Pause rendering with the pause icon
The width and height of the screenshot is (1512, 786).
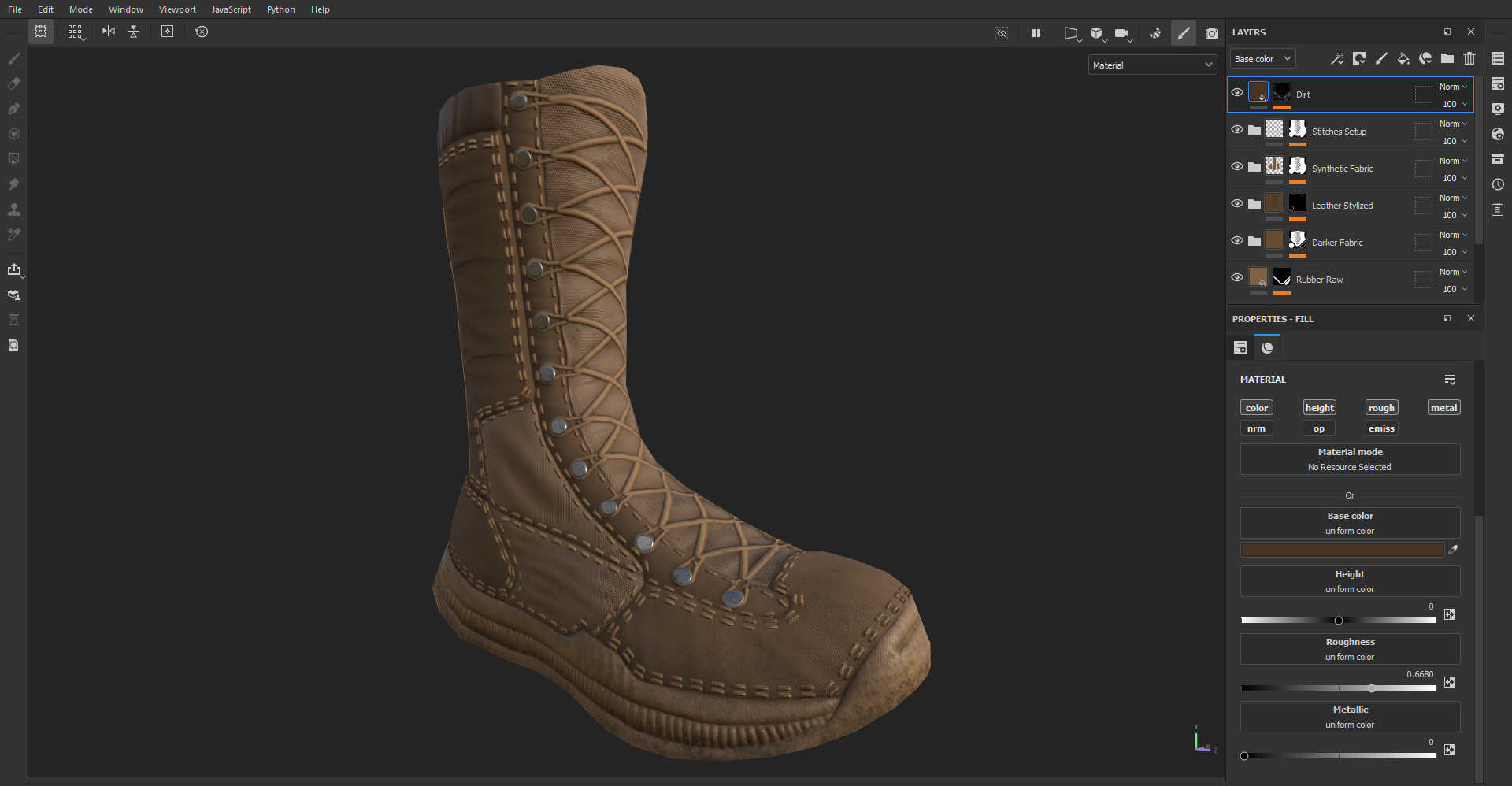tap(1036, 33)
